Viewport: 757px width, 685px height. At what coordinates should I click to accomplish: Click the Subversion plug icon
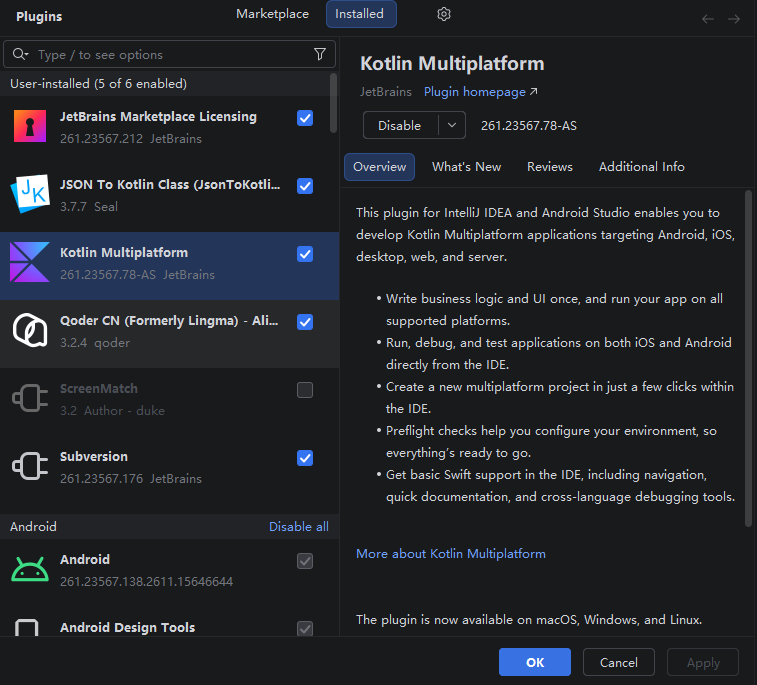pyautogui.click(x=30, y=466)
